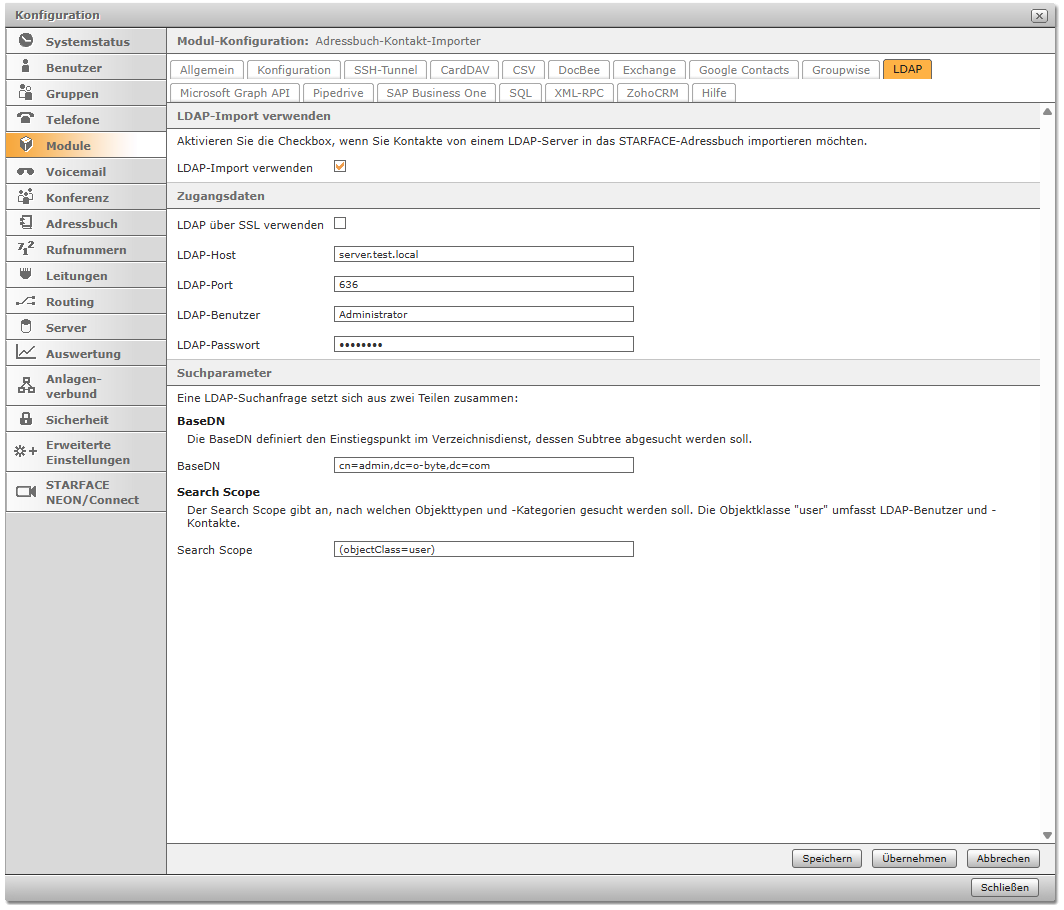Disable LDAP-Import verwenden
Screen dimensions: 1064x910
[x=340, y=167]
